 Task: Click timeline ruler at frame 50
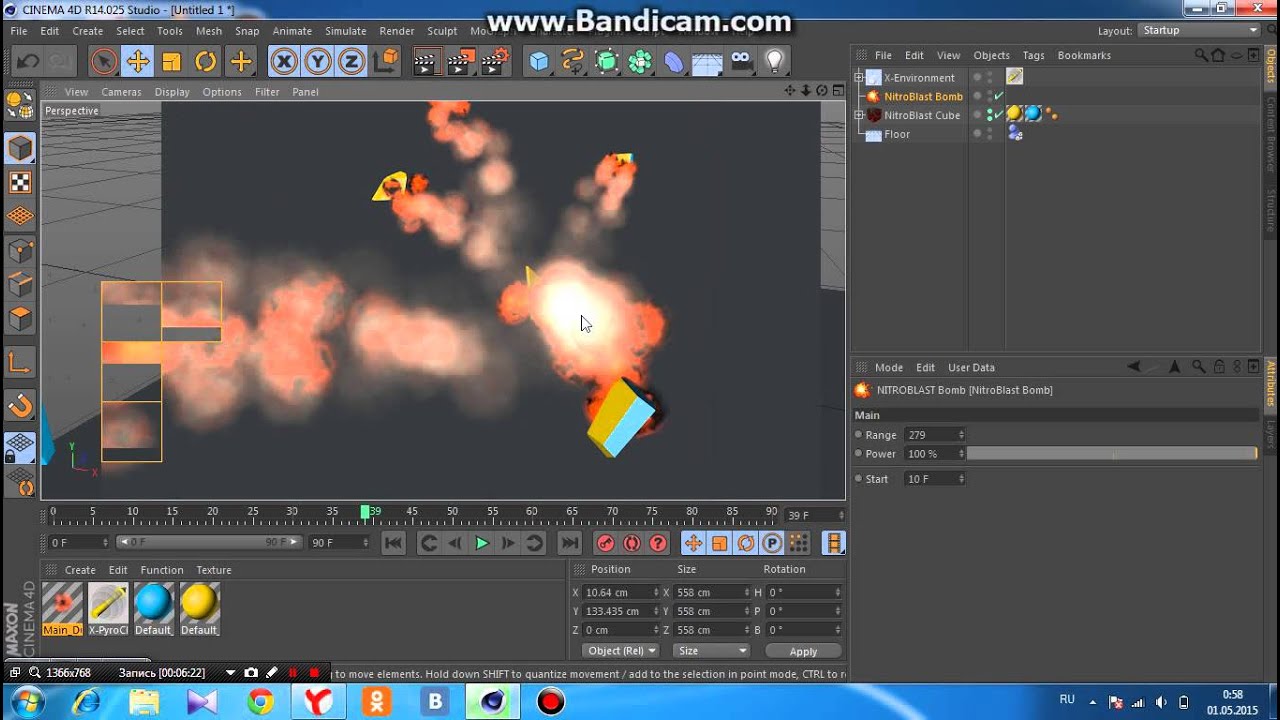click(452, 514)
